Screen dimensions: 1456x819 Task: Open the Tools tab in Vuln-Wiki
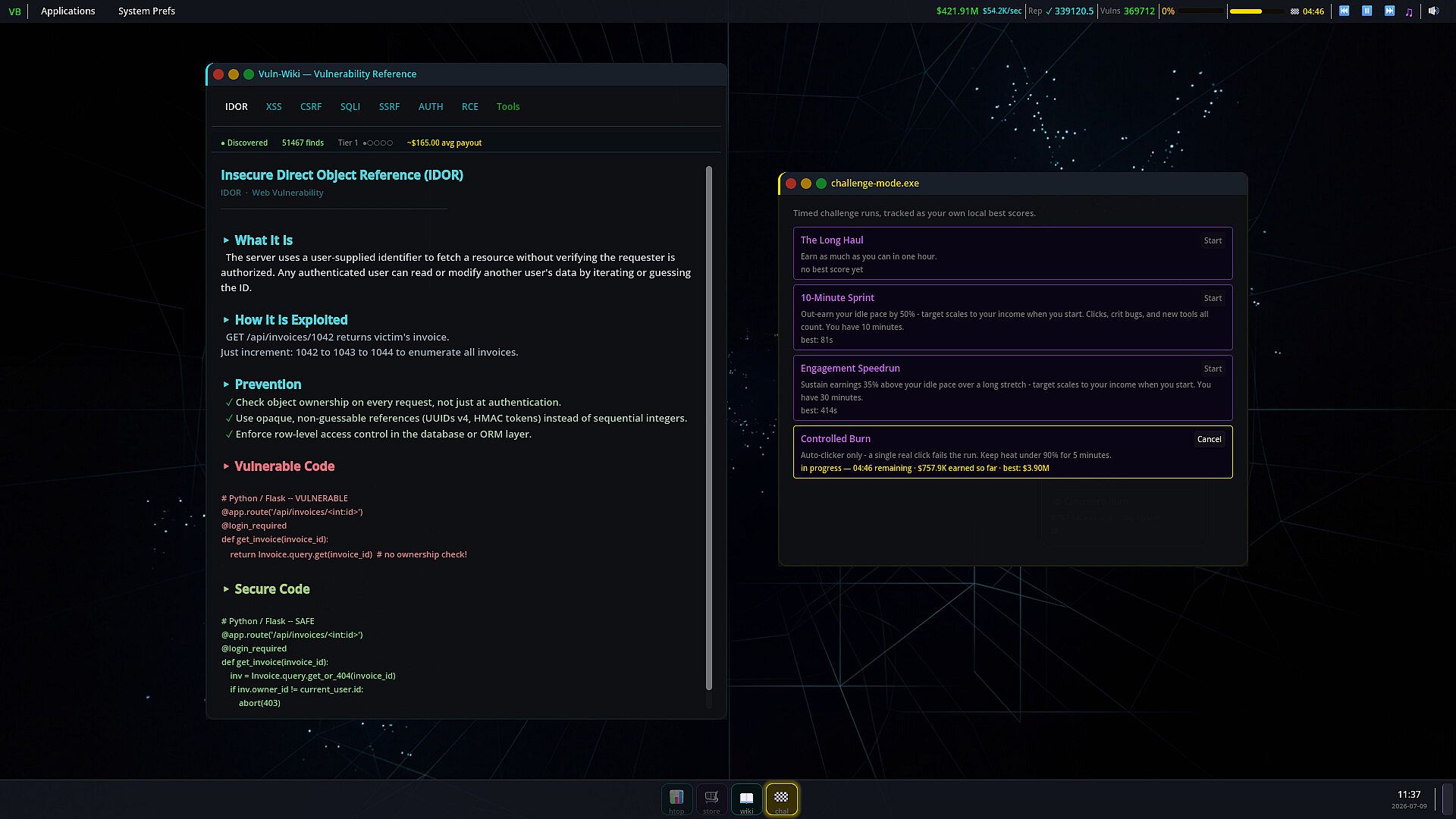click(x=508, y=107)
